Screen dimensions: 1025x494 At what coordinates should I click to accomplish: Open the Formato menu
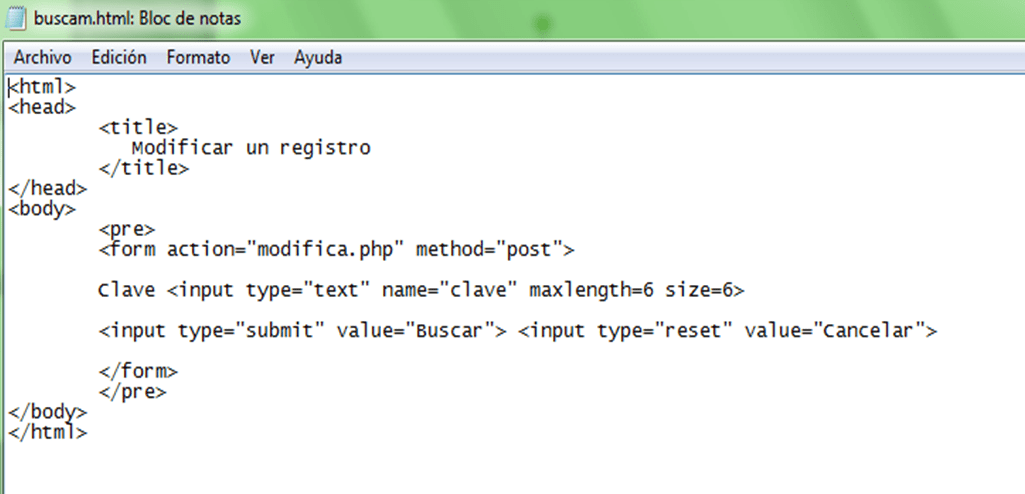coord(198,58)
